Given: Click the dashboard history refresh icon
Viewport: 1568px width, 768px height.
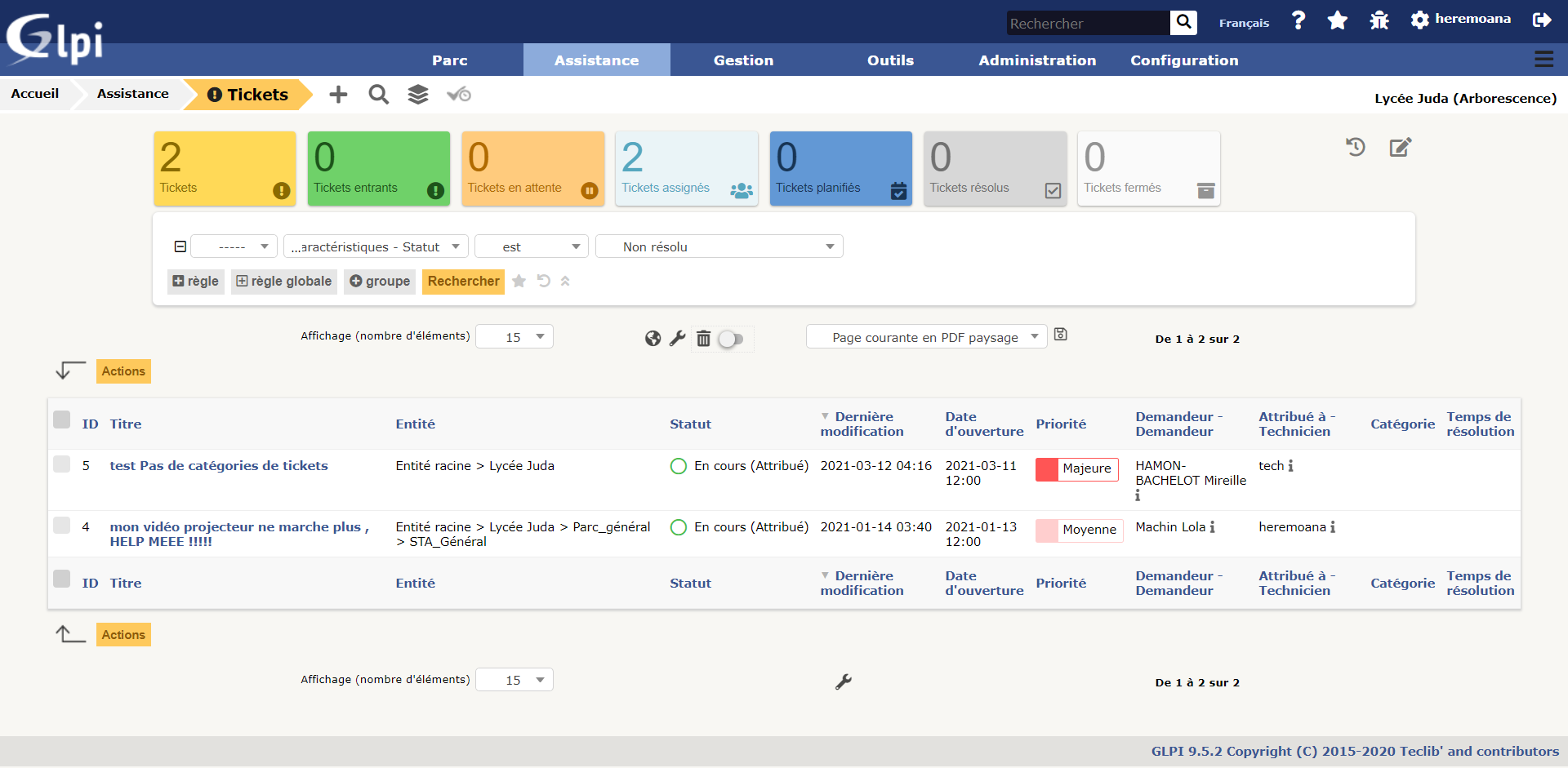Looking at the screenshot, I should pyautogui.click(x=1356, y=148).
